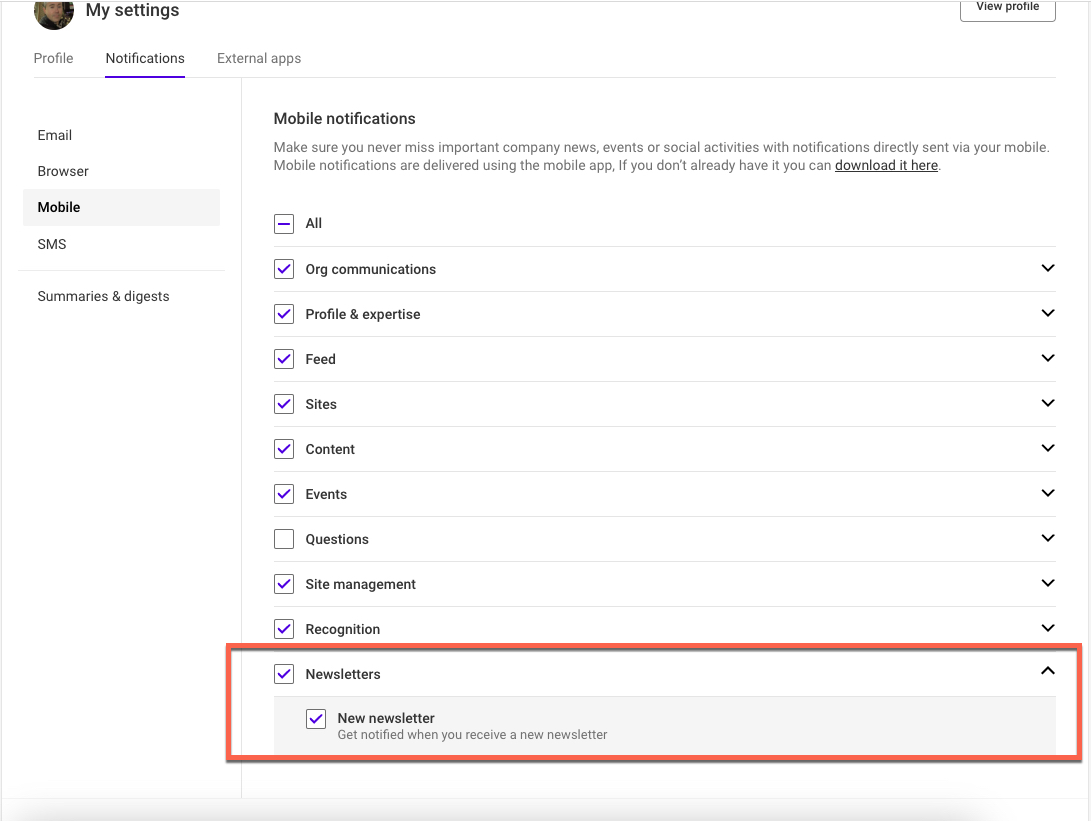Toggle the Sites notifications checkbox

click(x=284, y=403)
